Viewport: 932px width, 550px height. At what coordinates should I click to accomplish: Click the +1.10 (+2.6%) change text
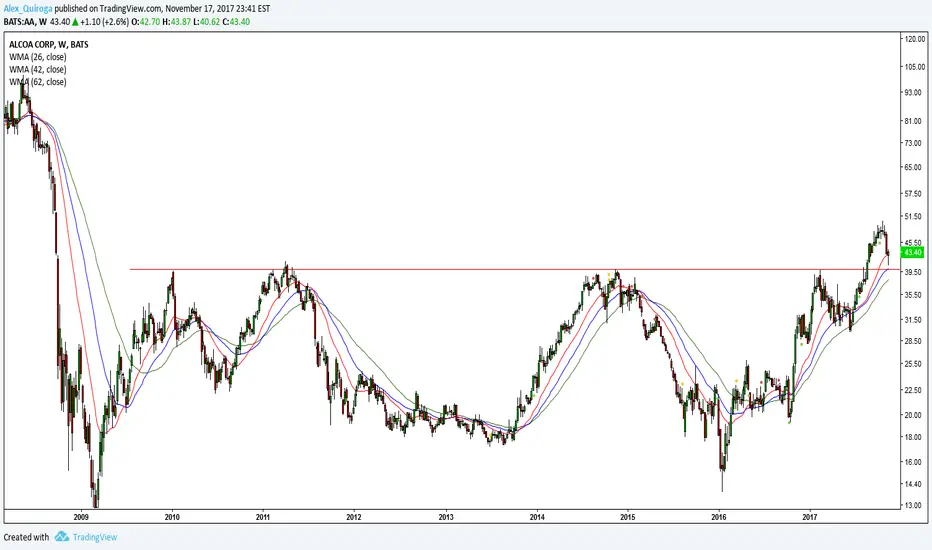105,22
